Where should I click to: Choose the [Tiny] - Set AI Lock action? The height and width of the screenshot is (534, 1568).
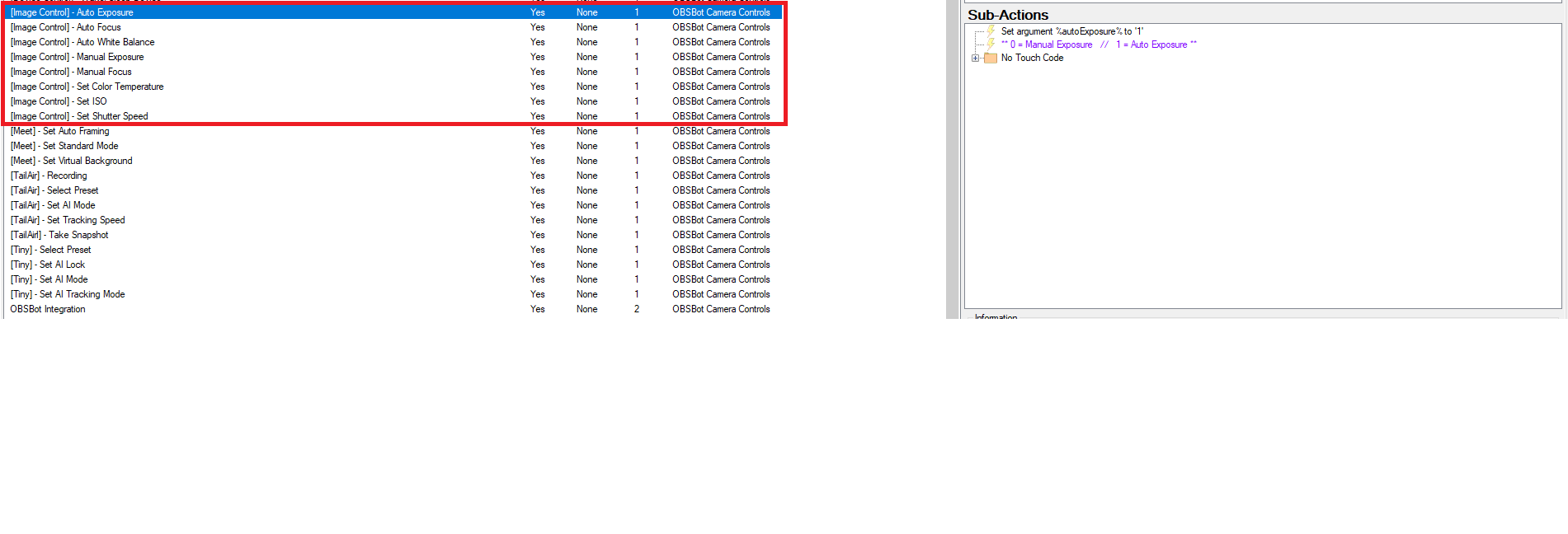click(48, 265)
